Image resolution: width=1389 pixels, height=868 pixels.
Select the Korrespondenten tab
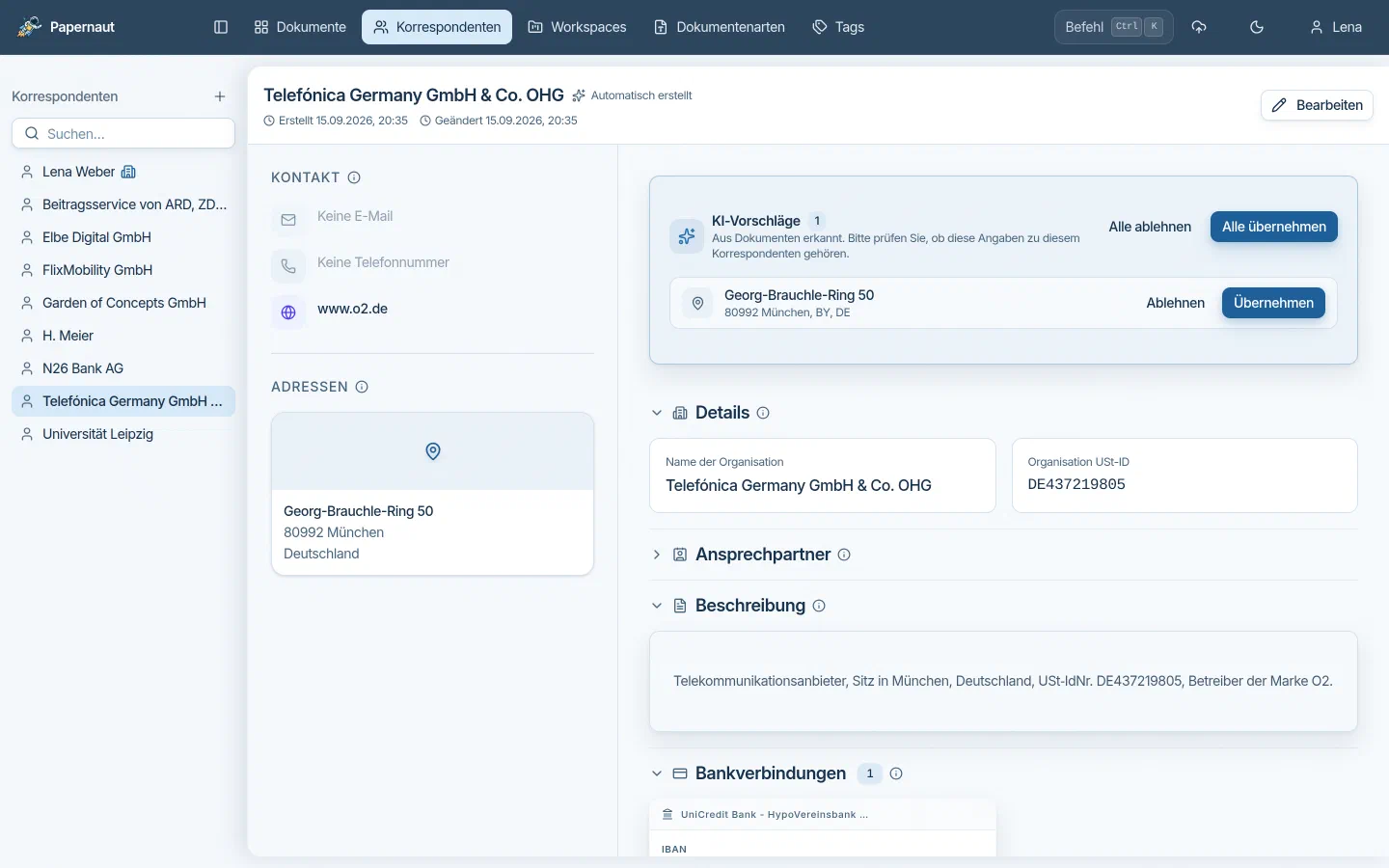pyautogui.click(x=437, y=27)
